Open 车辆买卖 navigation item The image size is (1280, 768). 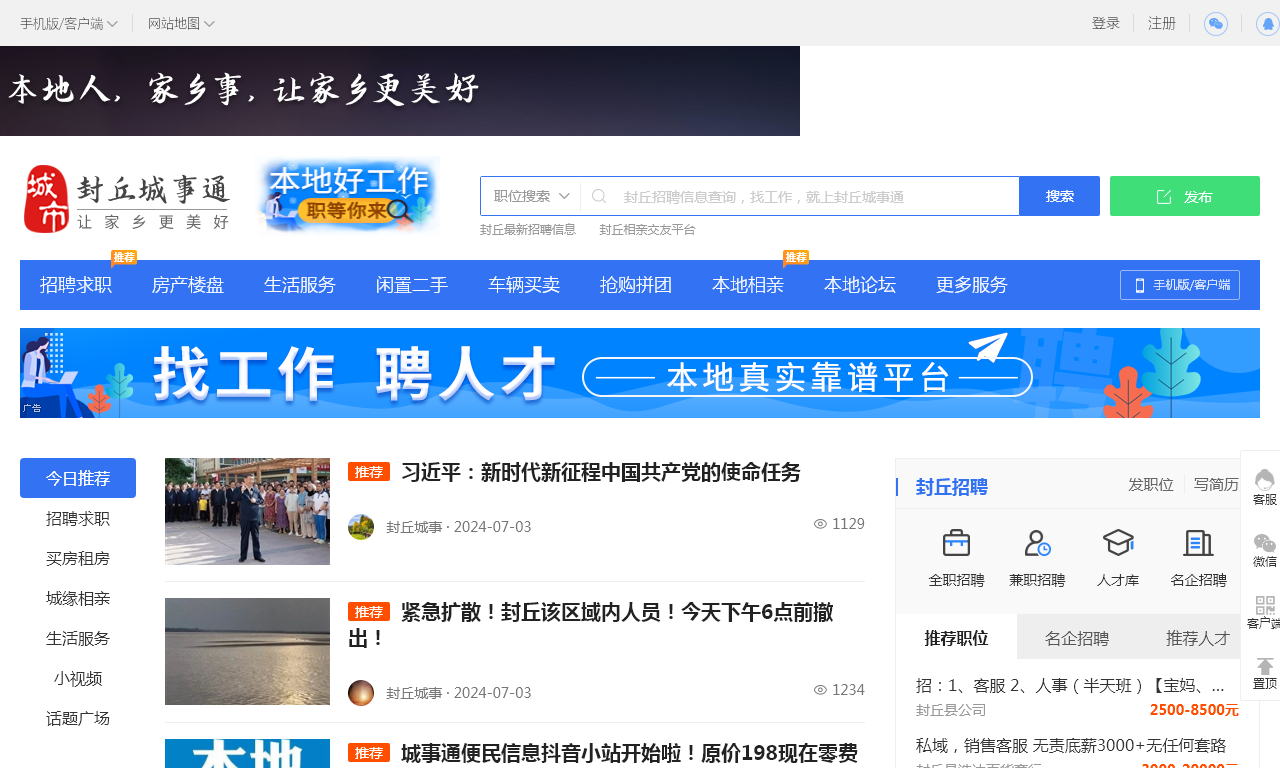524,285
